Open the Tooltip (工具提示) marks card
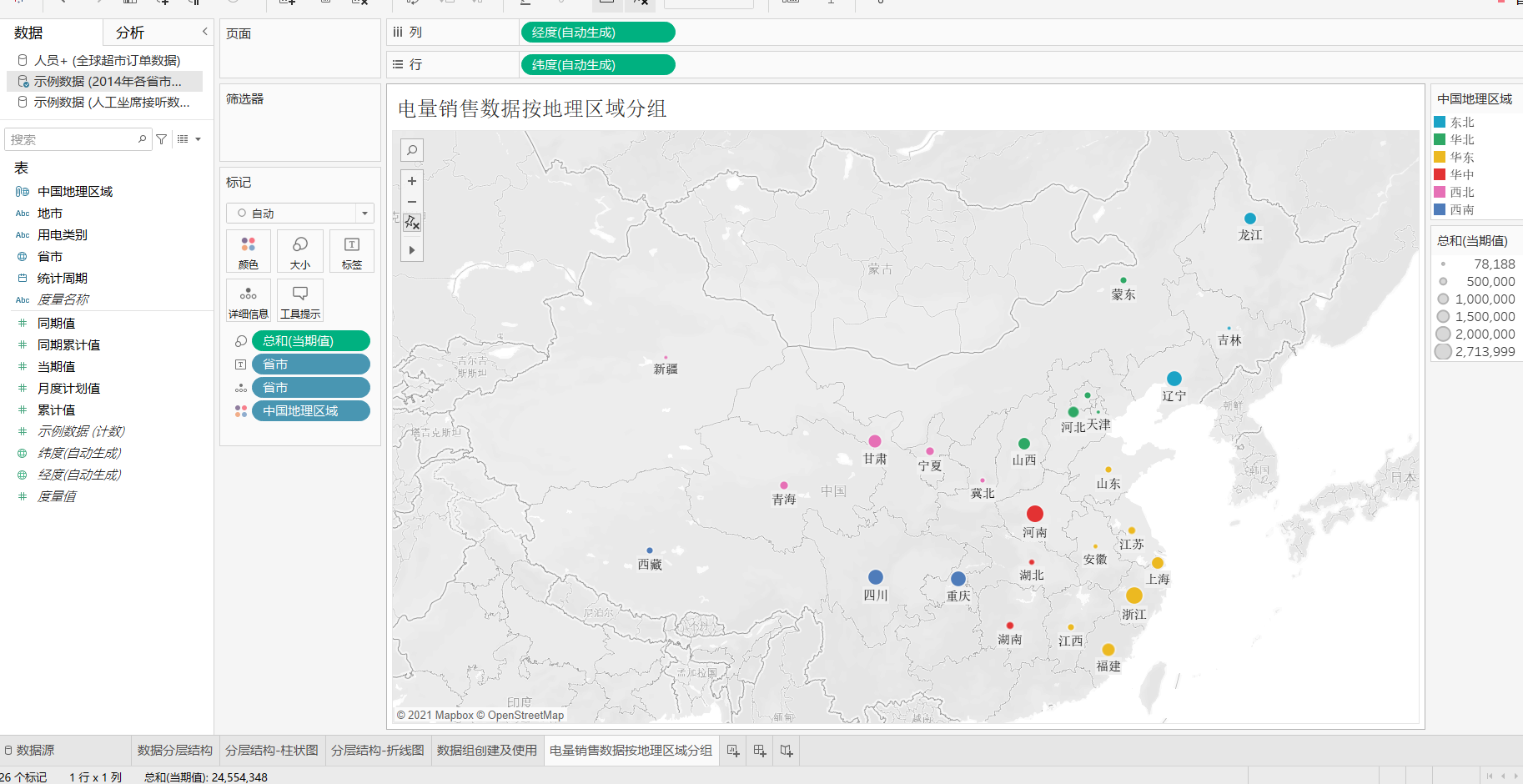This screenshot has width=1523, height=784. point(300,301)
